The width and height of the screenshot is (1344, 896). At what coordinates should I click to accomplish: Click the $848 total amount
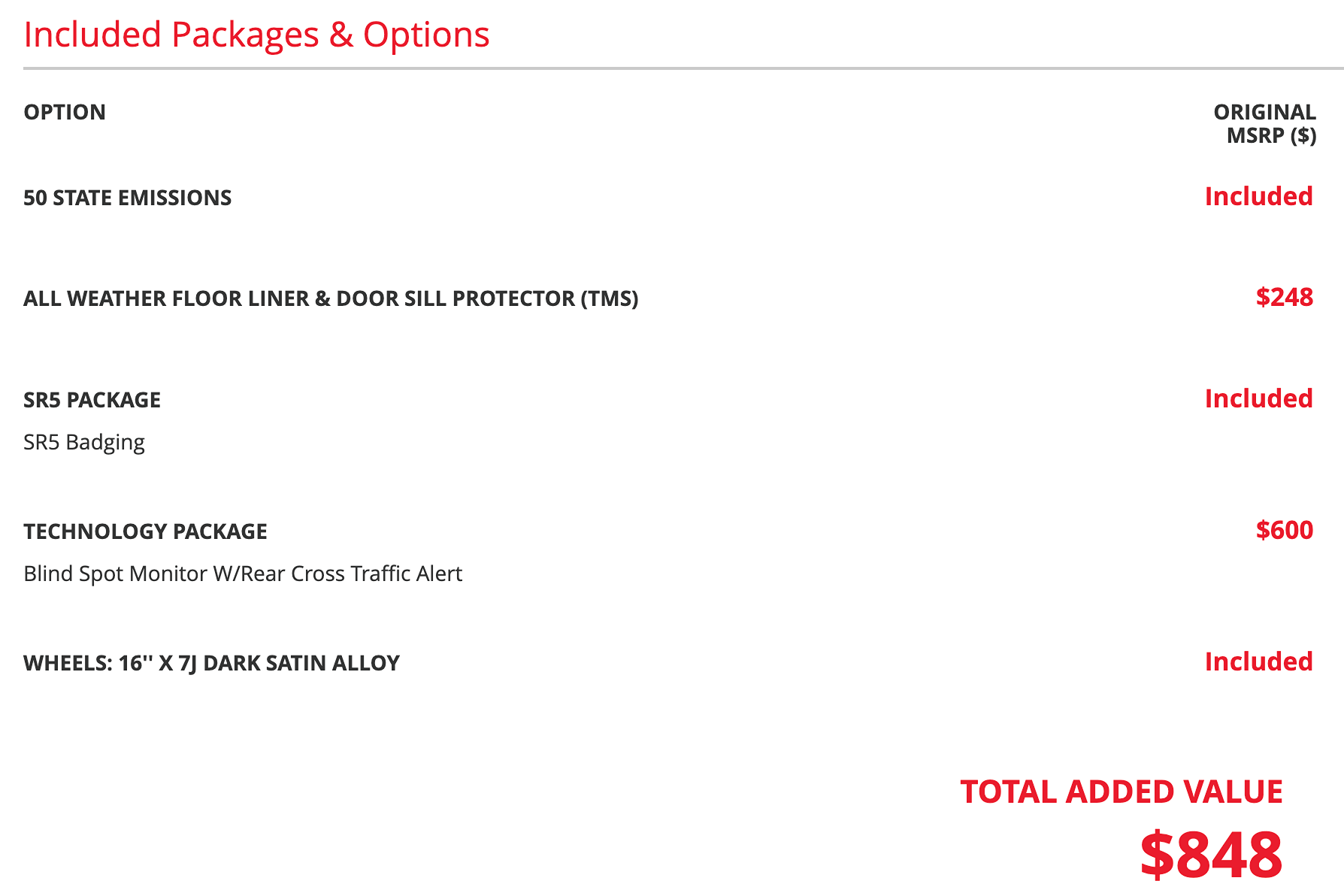(1211, 855)
